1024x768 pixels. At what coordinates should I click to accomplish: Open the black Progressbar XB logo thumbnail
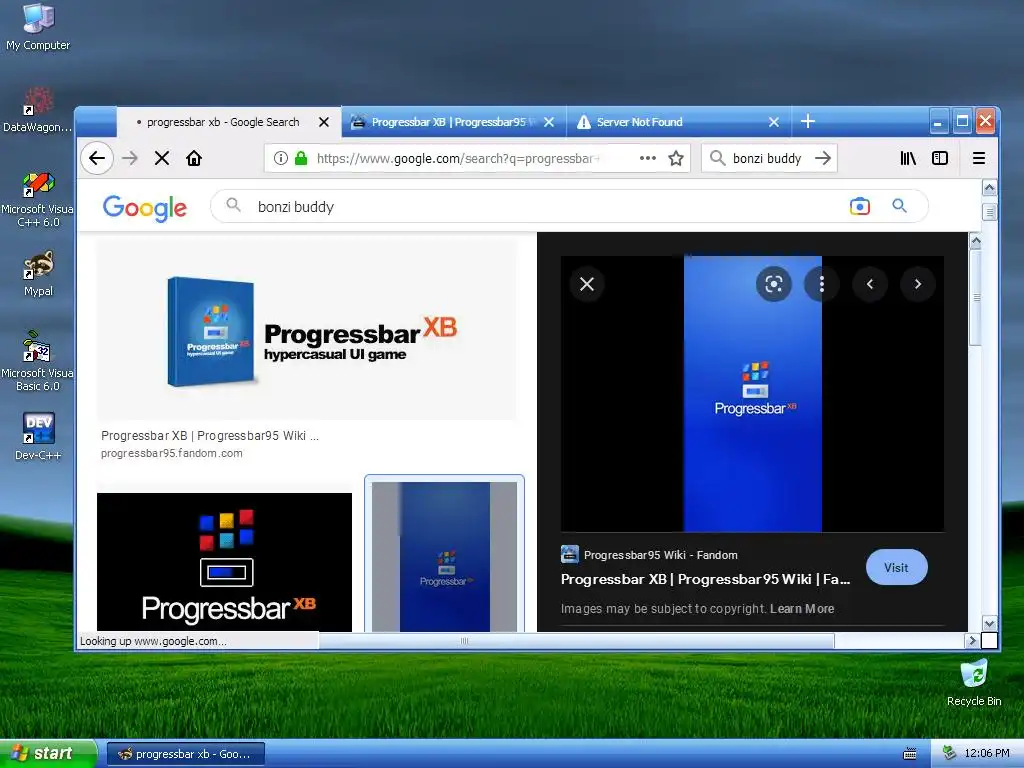[x=224, y=562]
